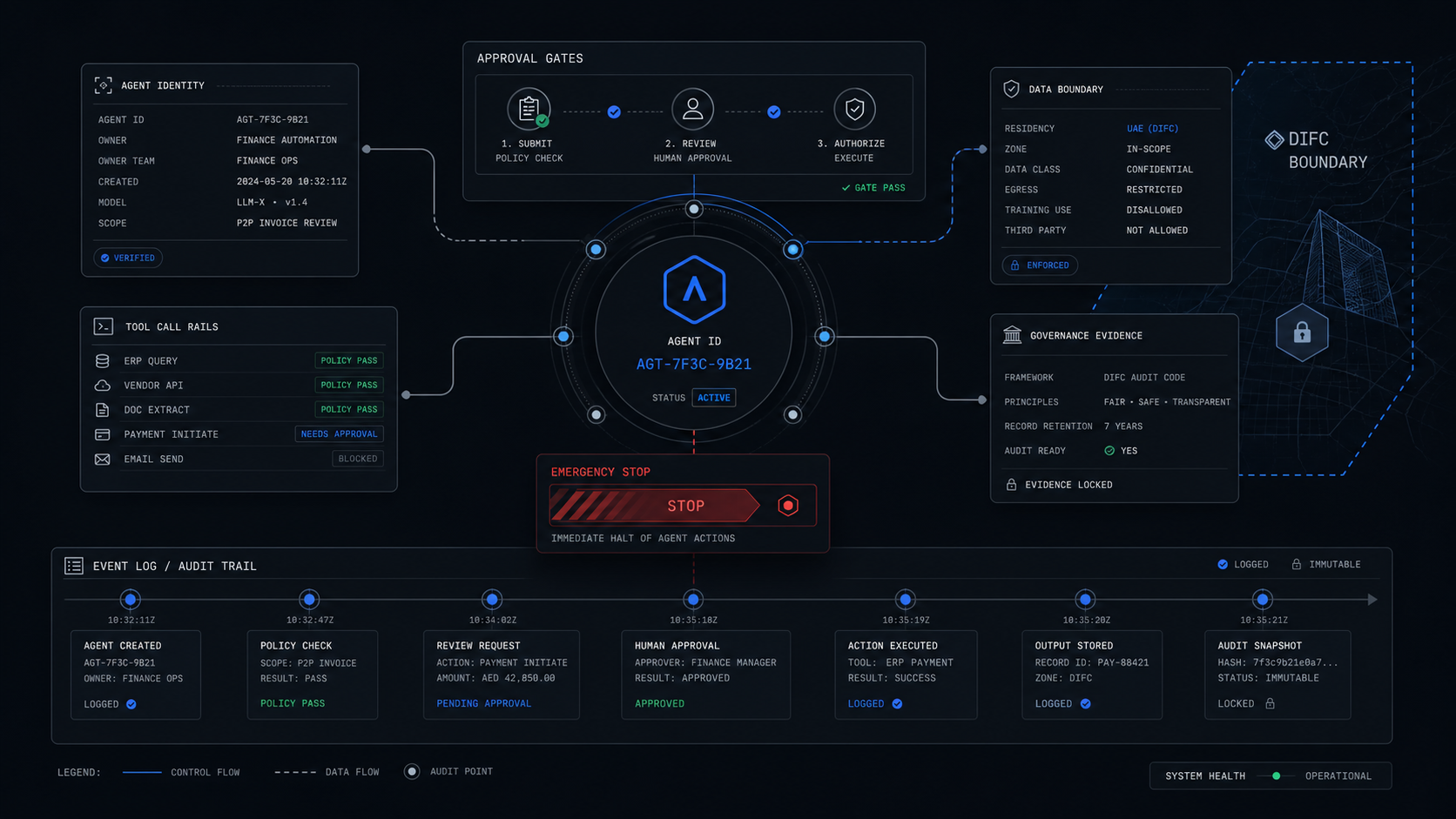Click the DIFC Boundary hexagon lock icon

1302,332
